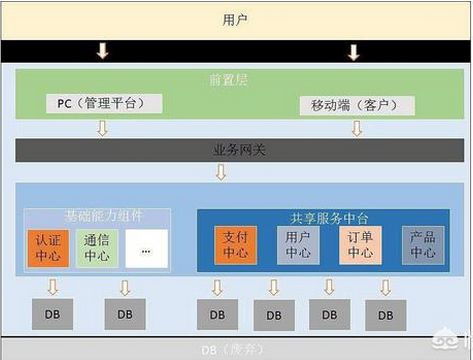Click the 共享服务中台 group title
This screenshot has width=473, height=360.
(329, 218)
